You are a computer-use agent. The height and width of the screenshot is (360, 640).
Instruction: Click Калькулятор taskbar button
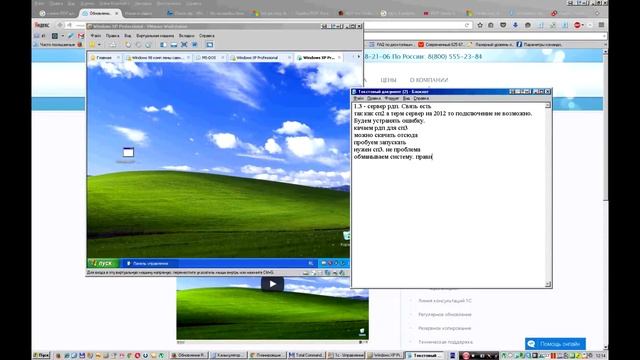point(228,356)
